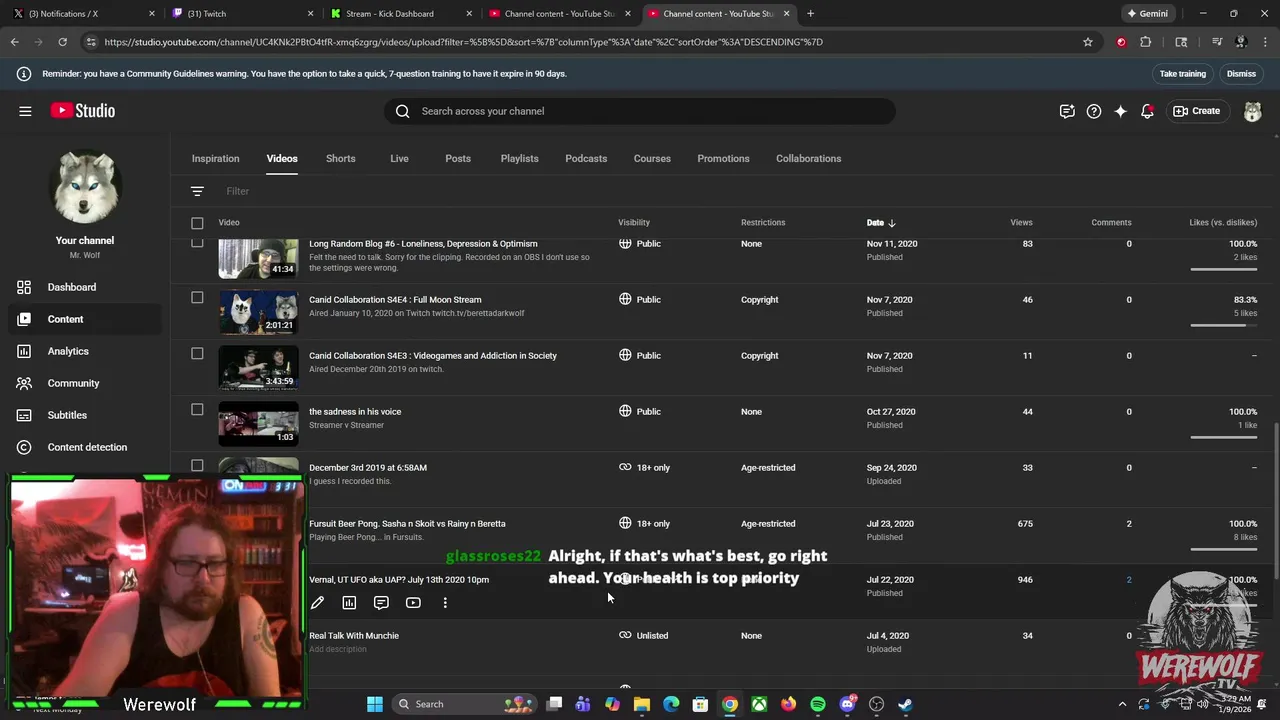Image resolution: width=1280 pixels, height=720 pixels.
Task: Change the 18+ only visibility of Fursuit Beer Pong
Action: pyautogui.click(x=644, y=523)
